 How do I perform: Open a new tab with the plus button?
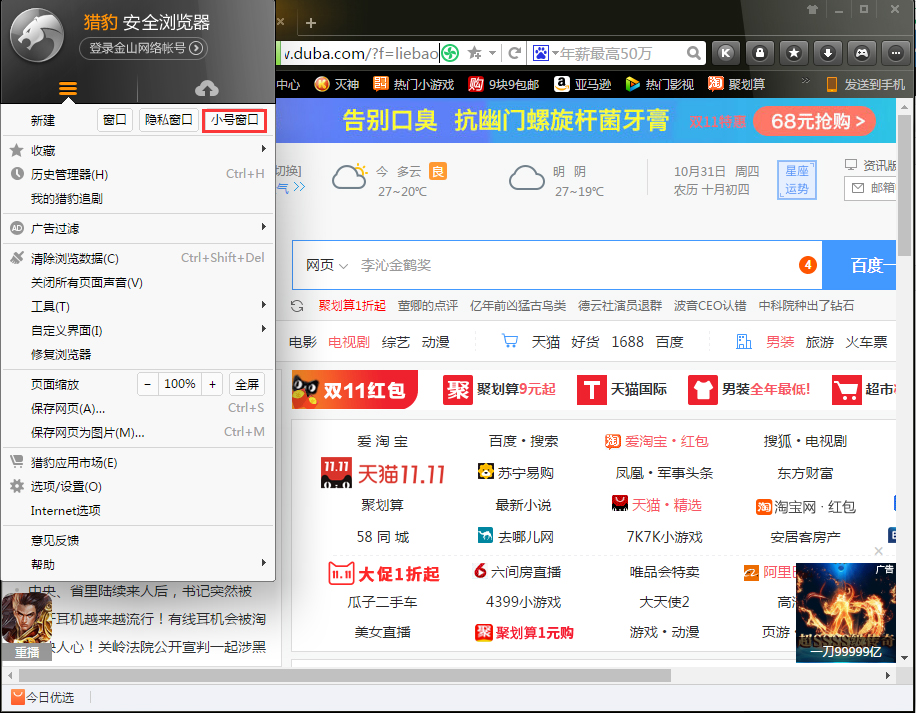pos(310,20)
